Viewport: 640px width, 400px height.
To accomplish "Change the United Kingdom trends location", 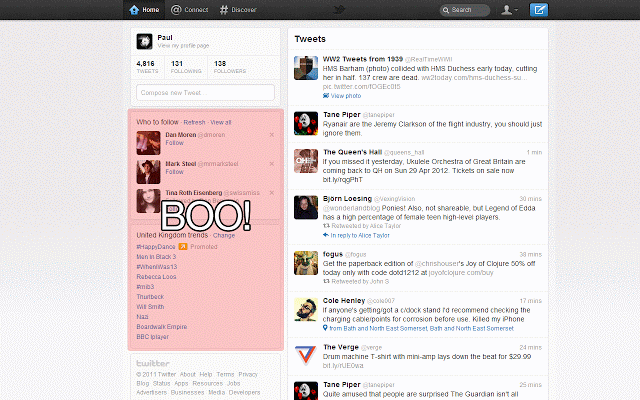I will click(x=224, y=236).
